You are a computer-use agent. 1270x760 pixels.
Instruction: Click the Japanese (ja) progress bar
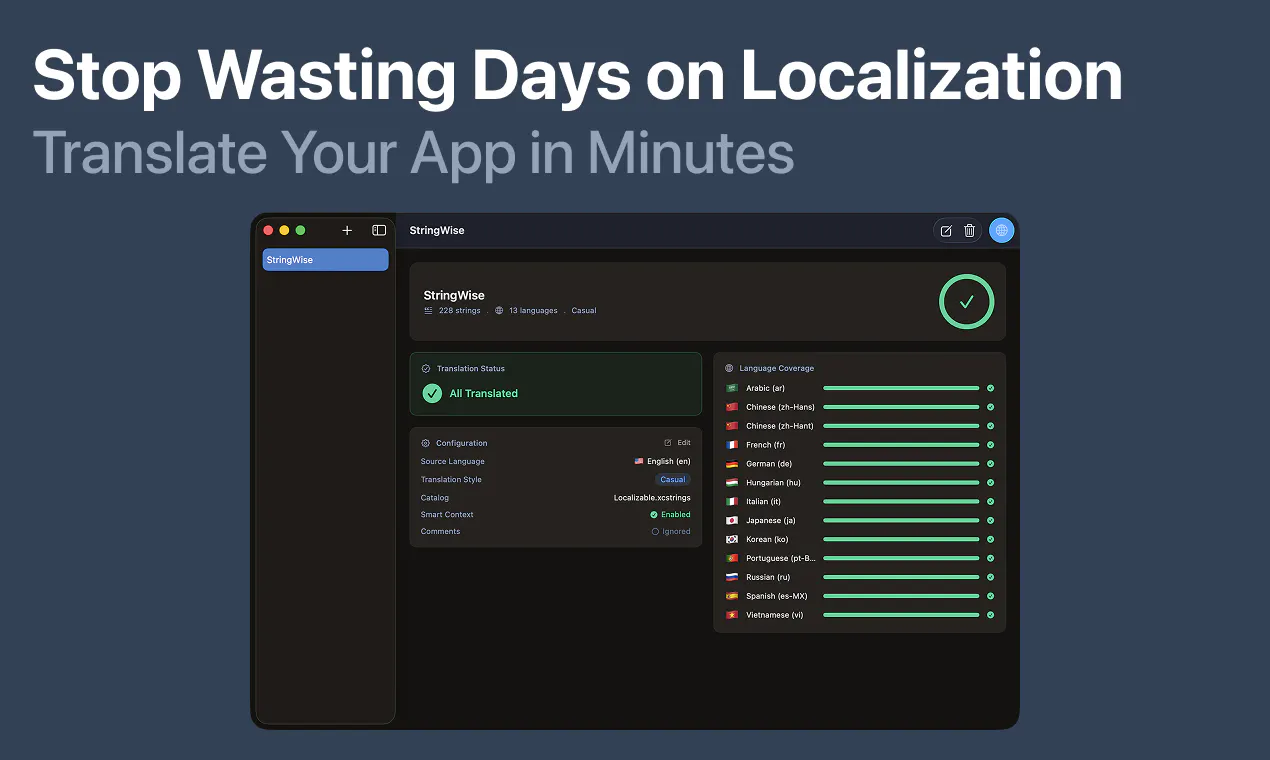pos(901,521)
